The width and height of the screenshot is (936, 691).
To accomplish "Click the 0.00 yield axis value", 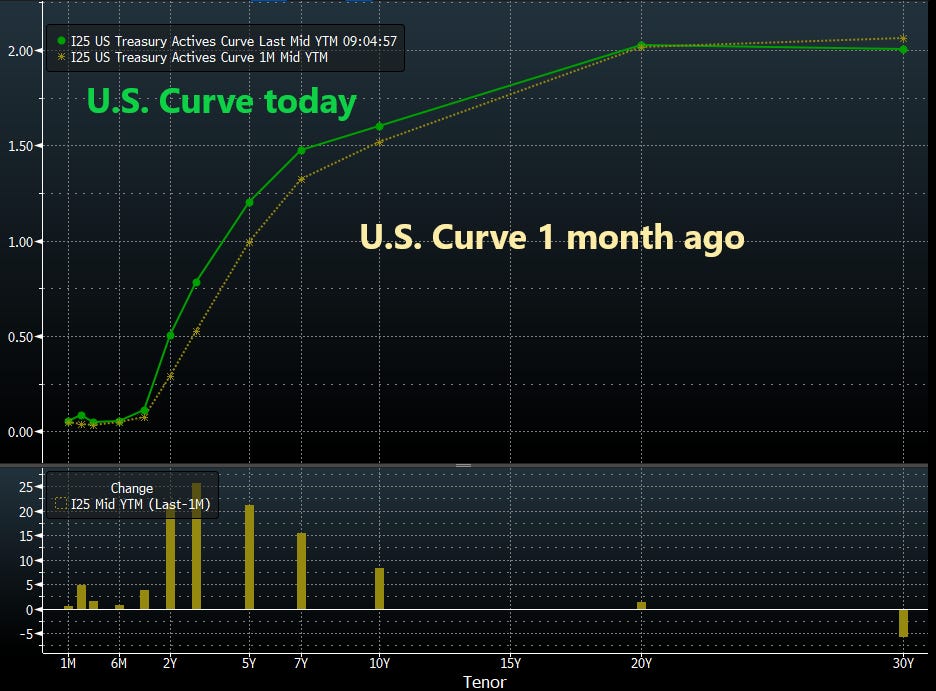I will click(20, 432).
